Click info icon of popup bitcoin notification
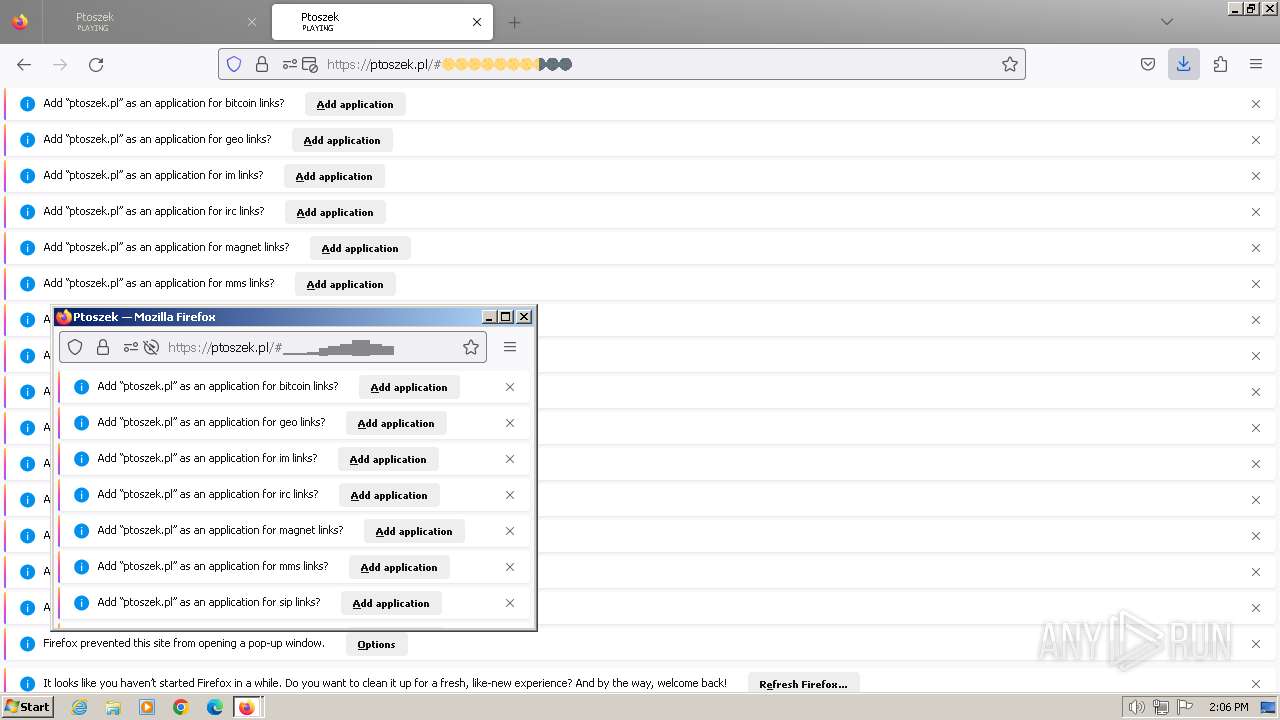The width and height of the screenshot is (1280, 720). click(81, 387)
